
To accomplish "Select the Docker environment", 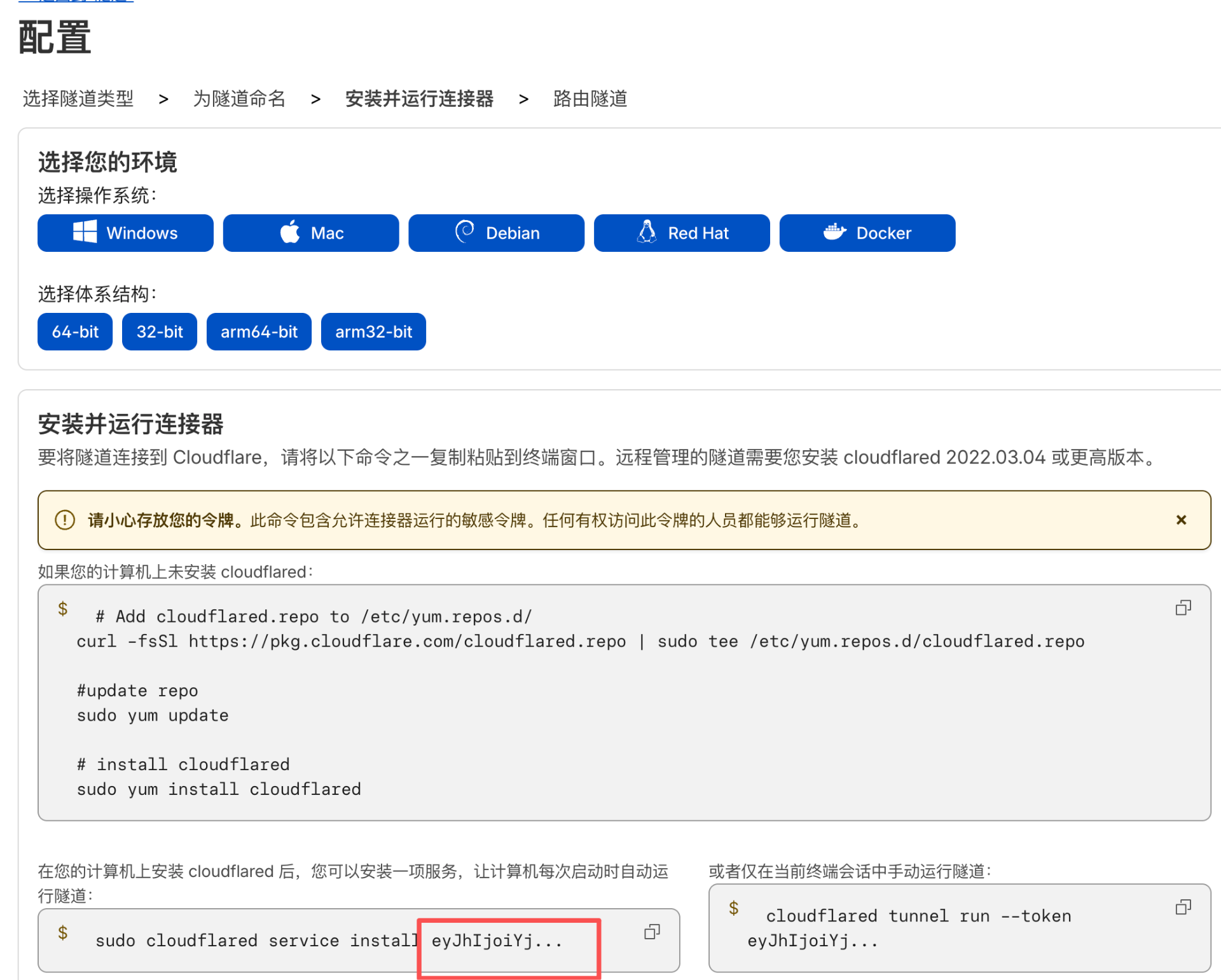I will click(867, 233).
